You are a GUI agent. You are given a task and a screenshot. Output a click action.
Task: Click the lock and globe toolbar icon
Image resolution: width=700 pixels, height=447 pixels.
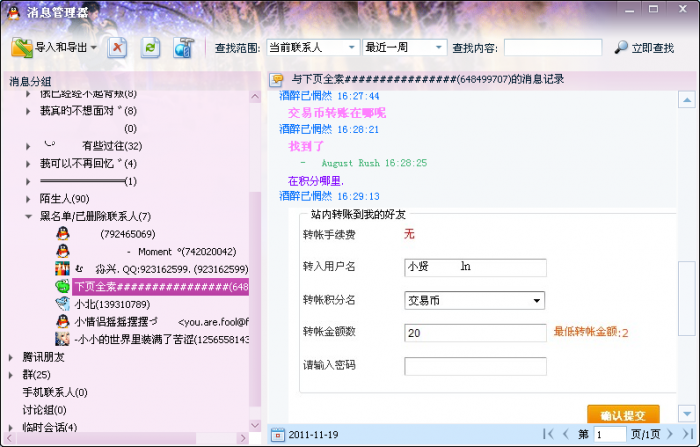click(183, 47)
